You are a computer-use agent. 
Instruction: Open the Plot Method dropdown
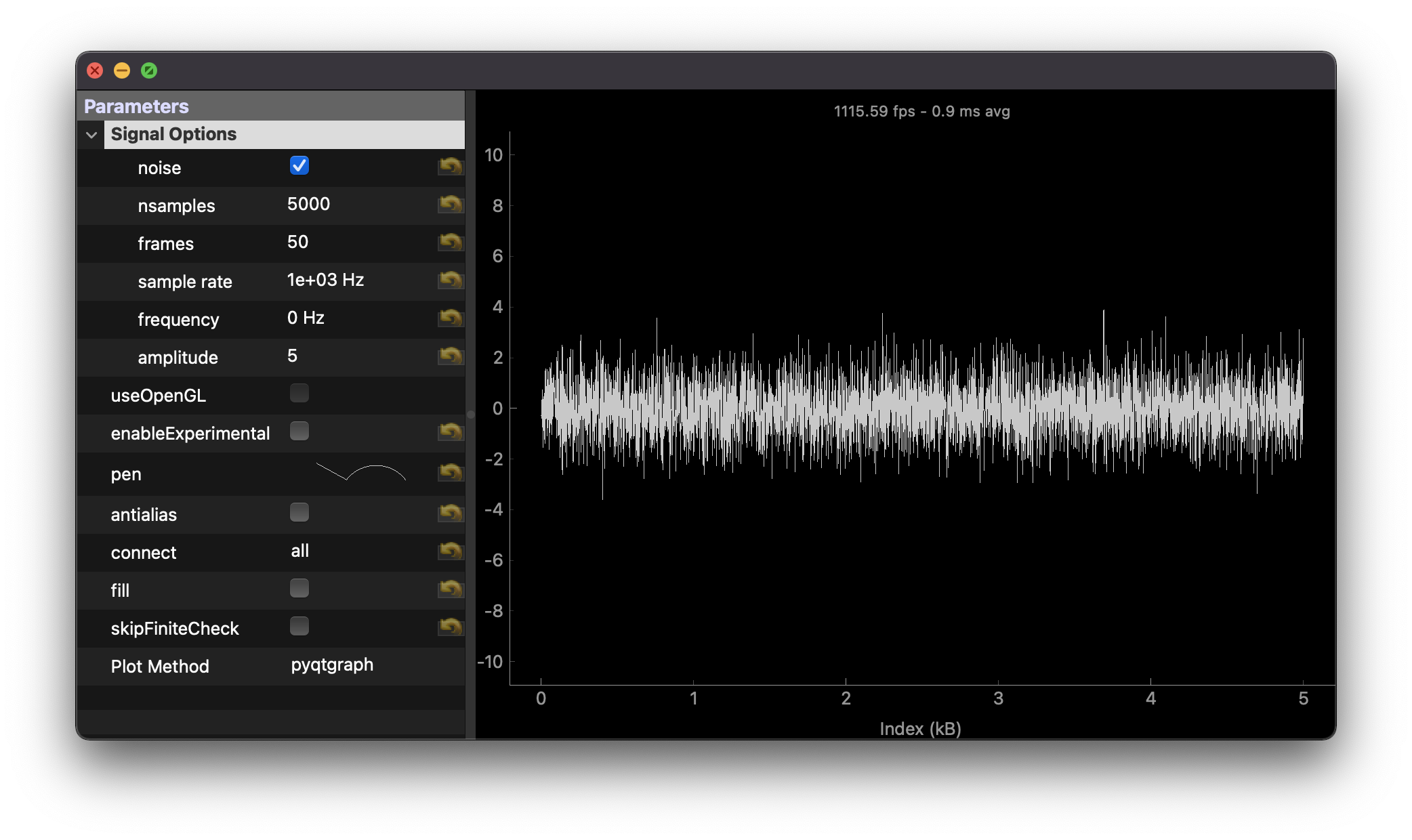331,665
